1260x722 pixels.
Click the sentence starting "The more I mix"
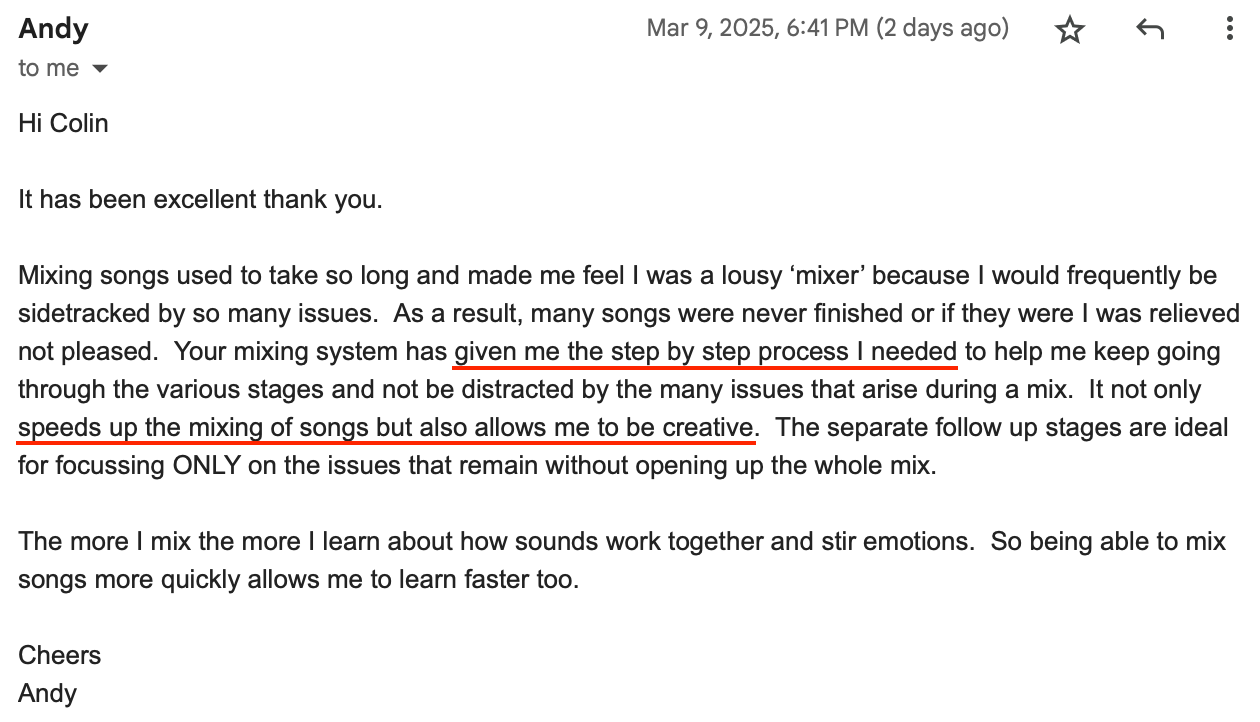point(300,542)
